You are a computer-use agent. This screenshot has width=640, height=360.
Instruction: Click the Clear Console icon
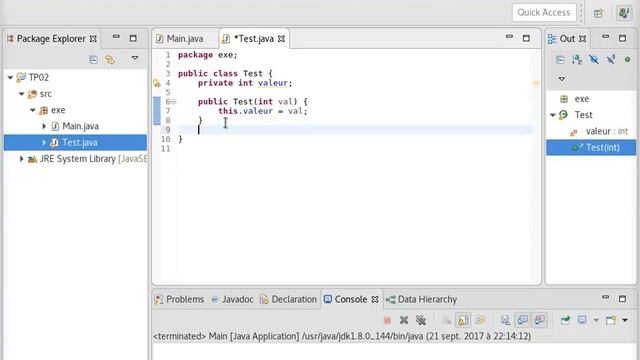(447, 320)
